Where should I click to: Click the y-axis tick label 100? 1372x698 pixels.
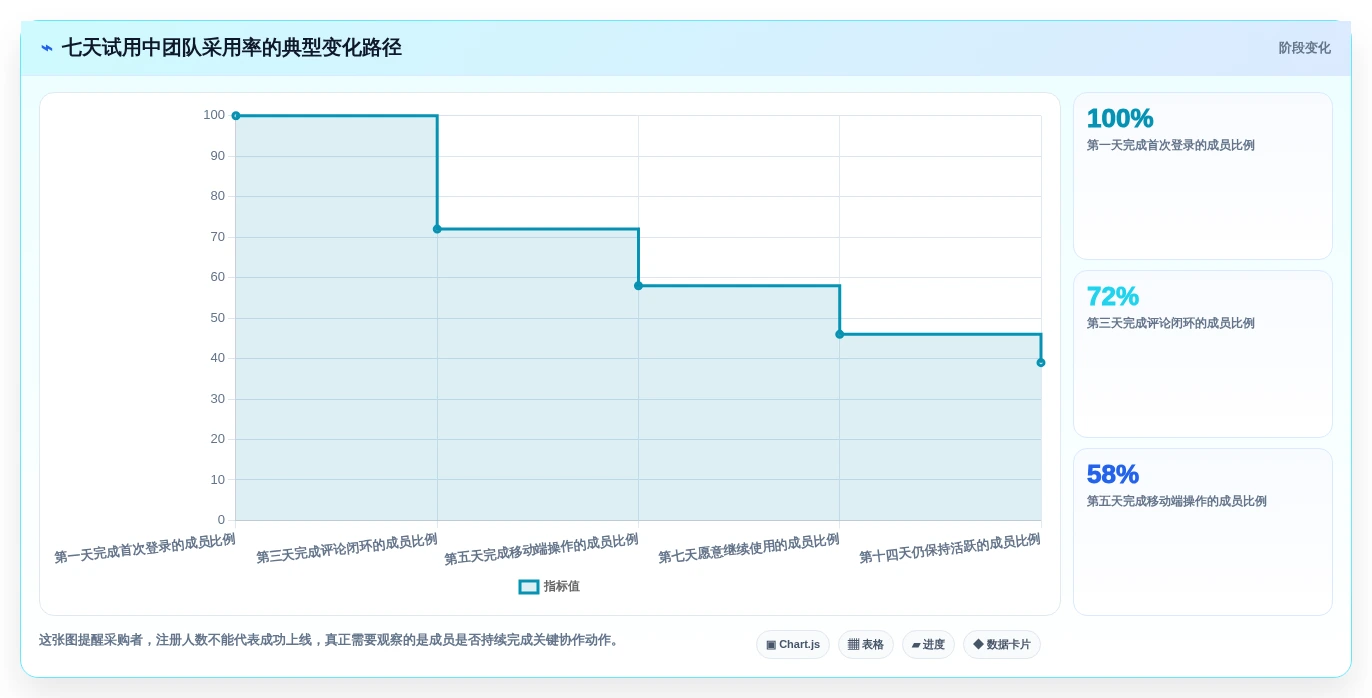[214, 115]
